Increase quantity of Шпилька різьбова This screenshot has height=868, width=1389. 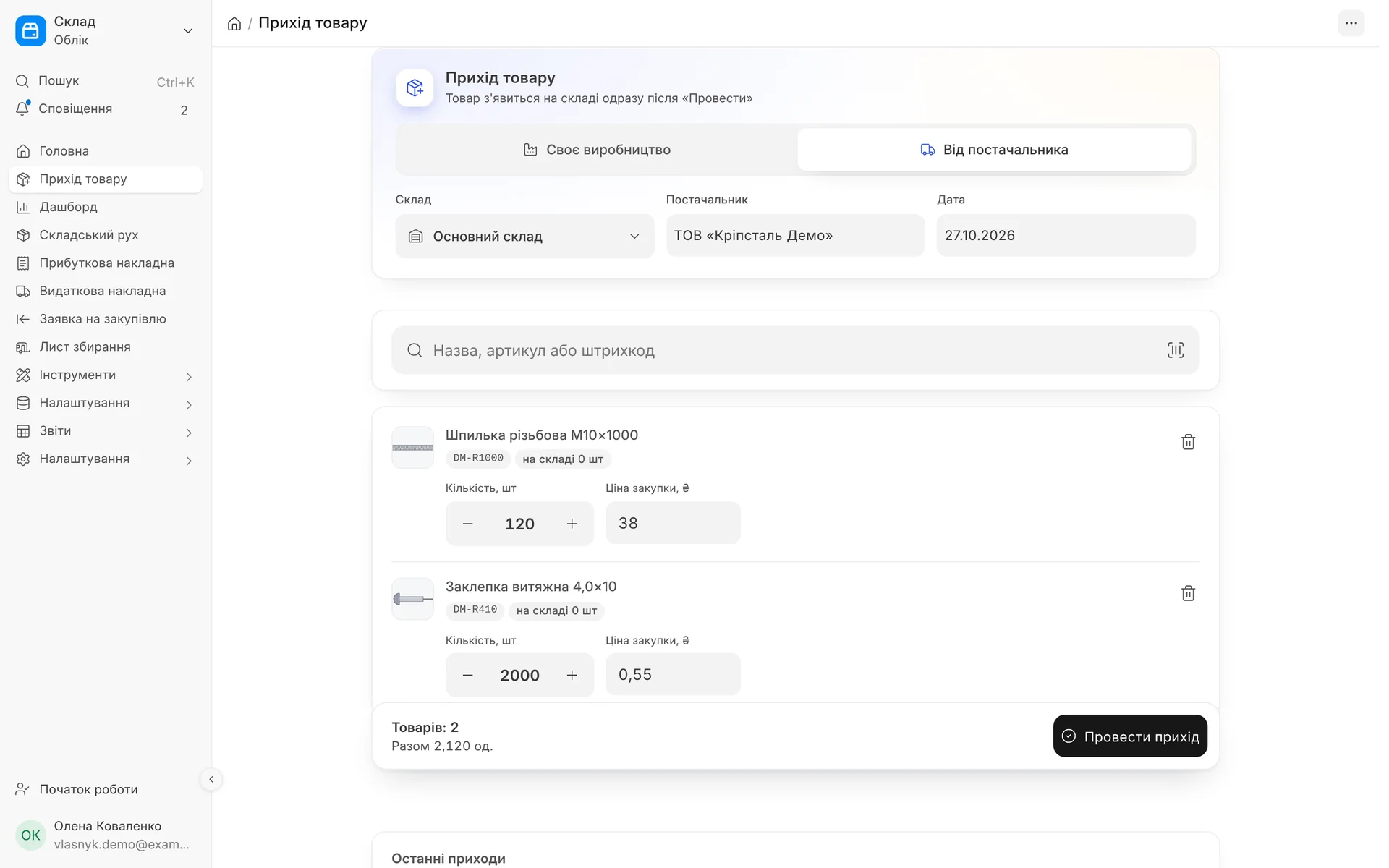pos(572,524)
